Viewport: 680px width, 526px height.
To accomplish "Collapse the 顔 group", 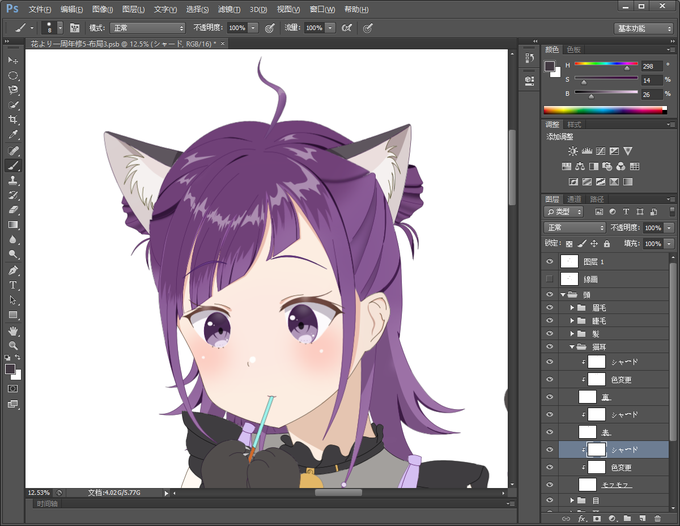I will [563, 294].
